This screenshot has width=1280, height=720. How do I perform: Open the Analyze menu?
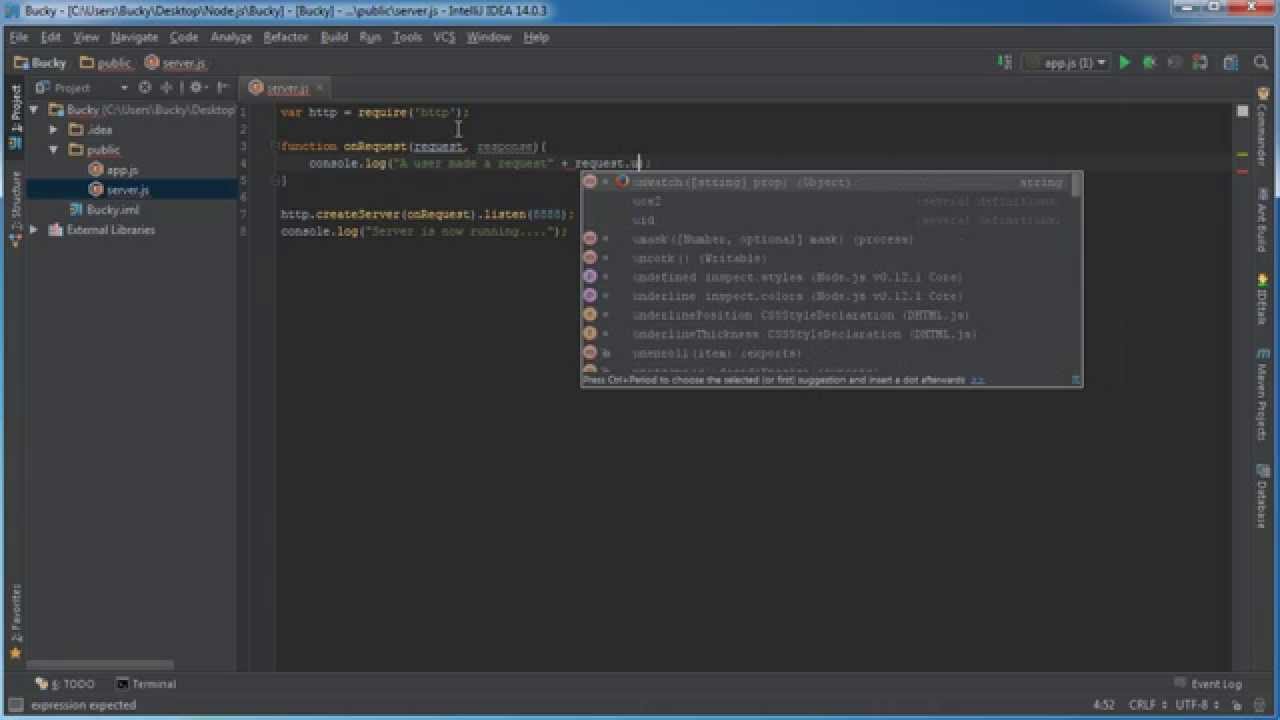[x=231, y=37]
